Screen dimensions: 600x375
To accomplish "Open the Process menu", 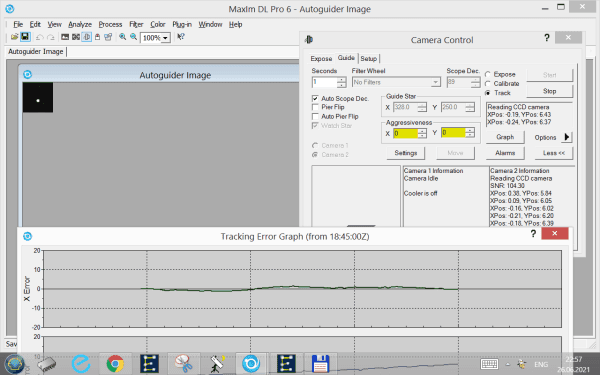I will (110, 24).
